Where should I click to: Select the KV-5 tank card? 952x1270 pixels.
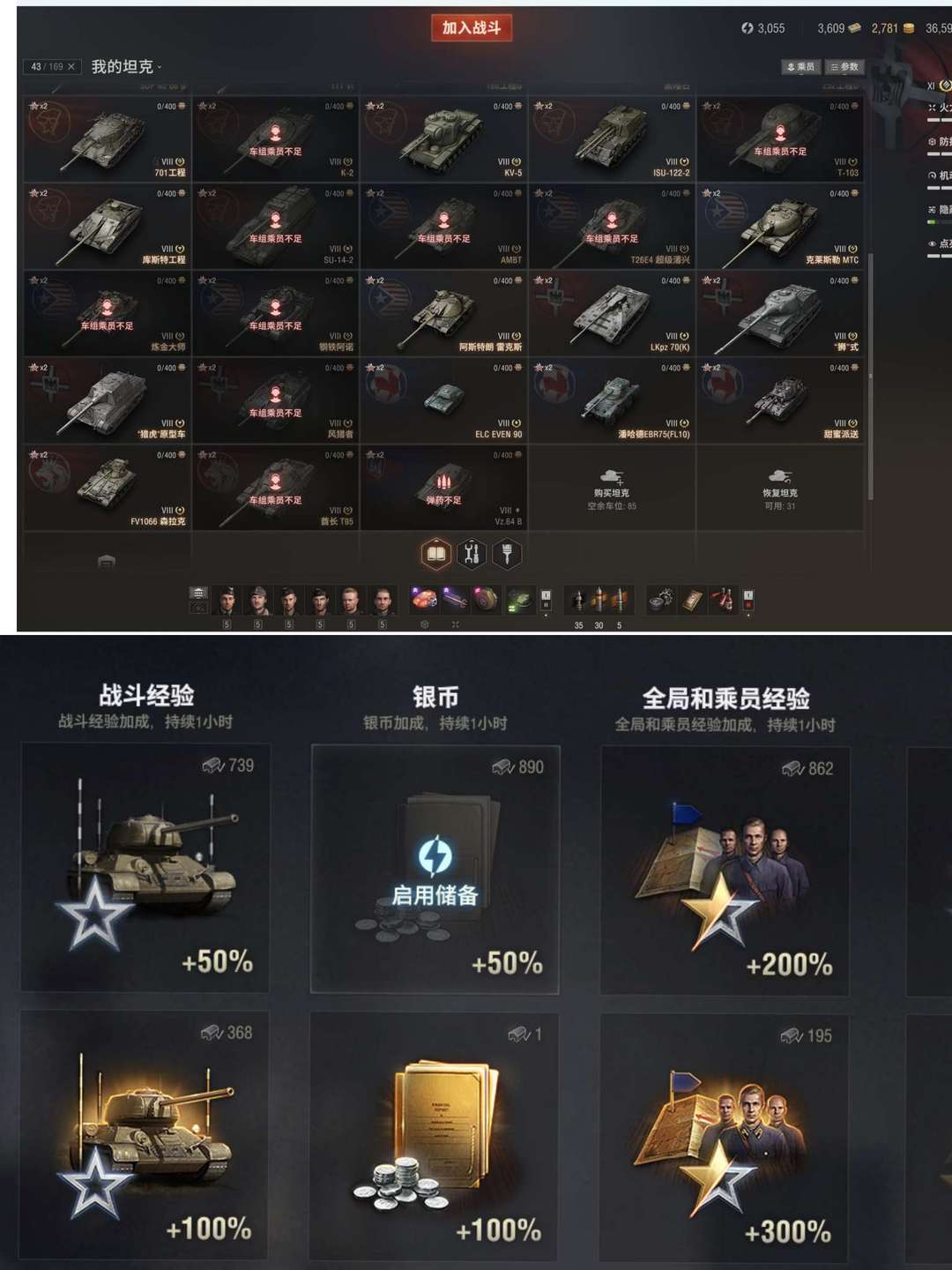(443, 138)
